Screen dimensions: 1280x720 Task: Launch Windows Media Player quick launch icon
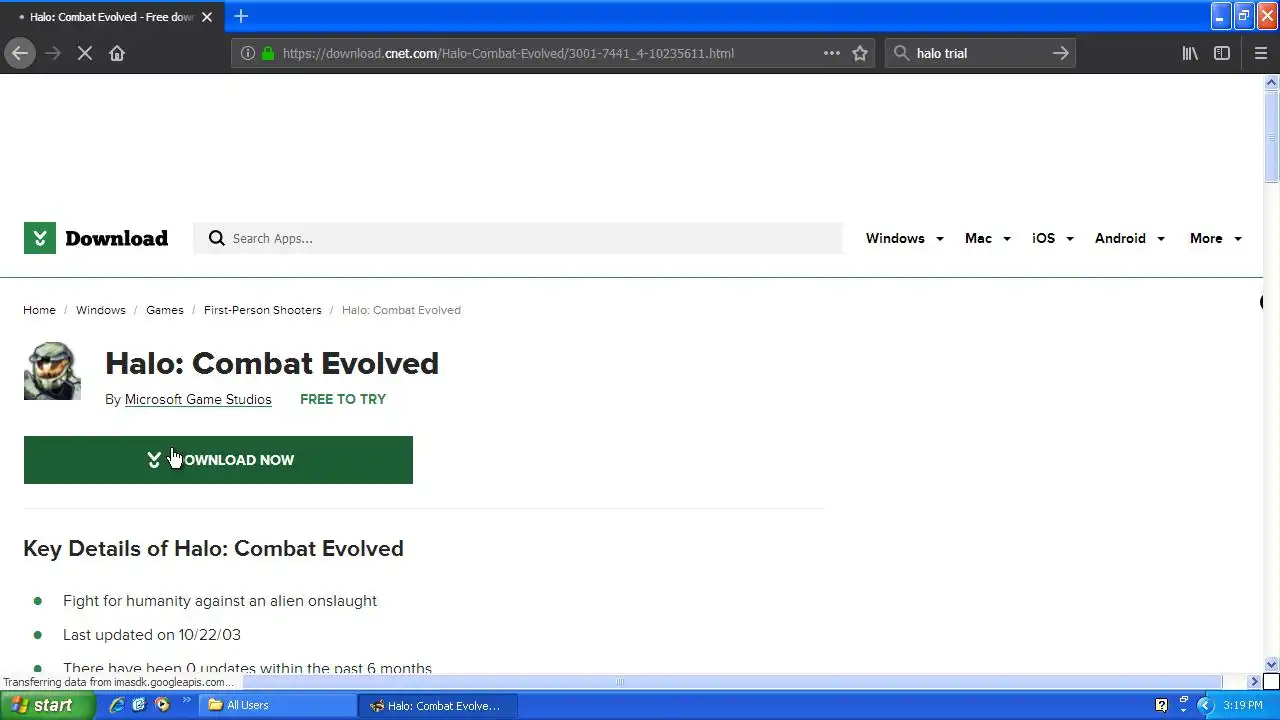162,705
